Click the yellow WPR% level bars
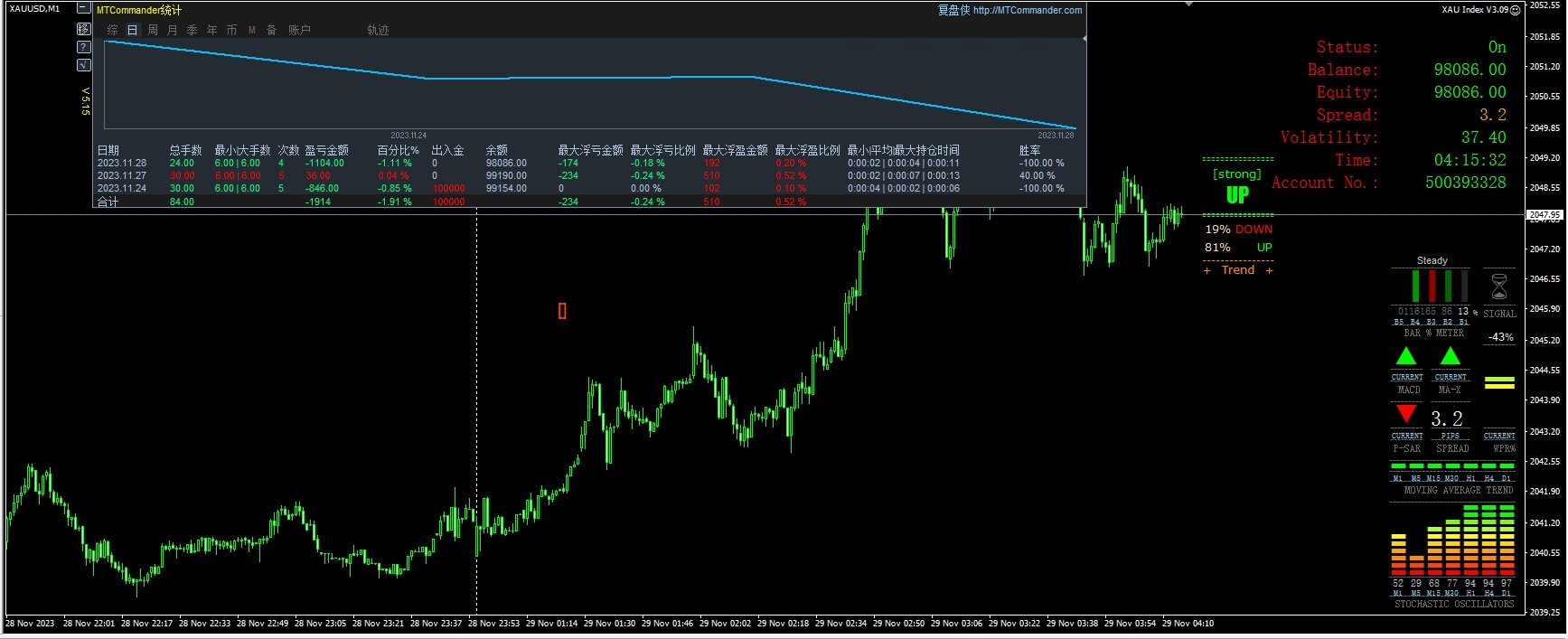The image size is (1568, 639). coord(1499,382)
